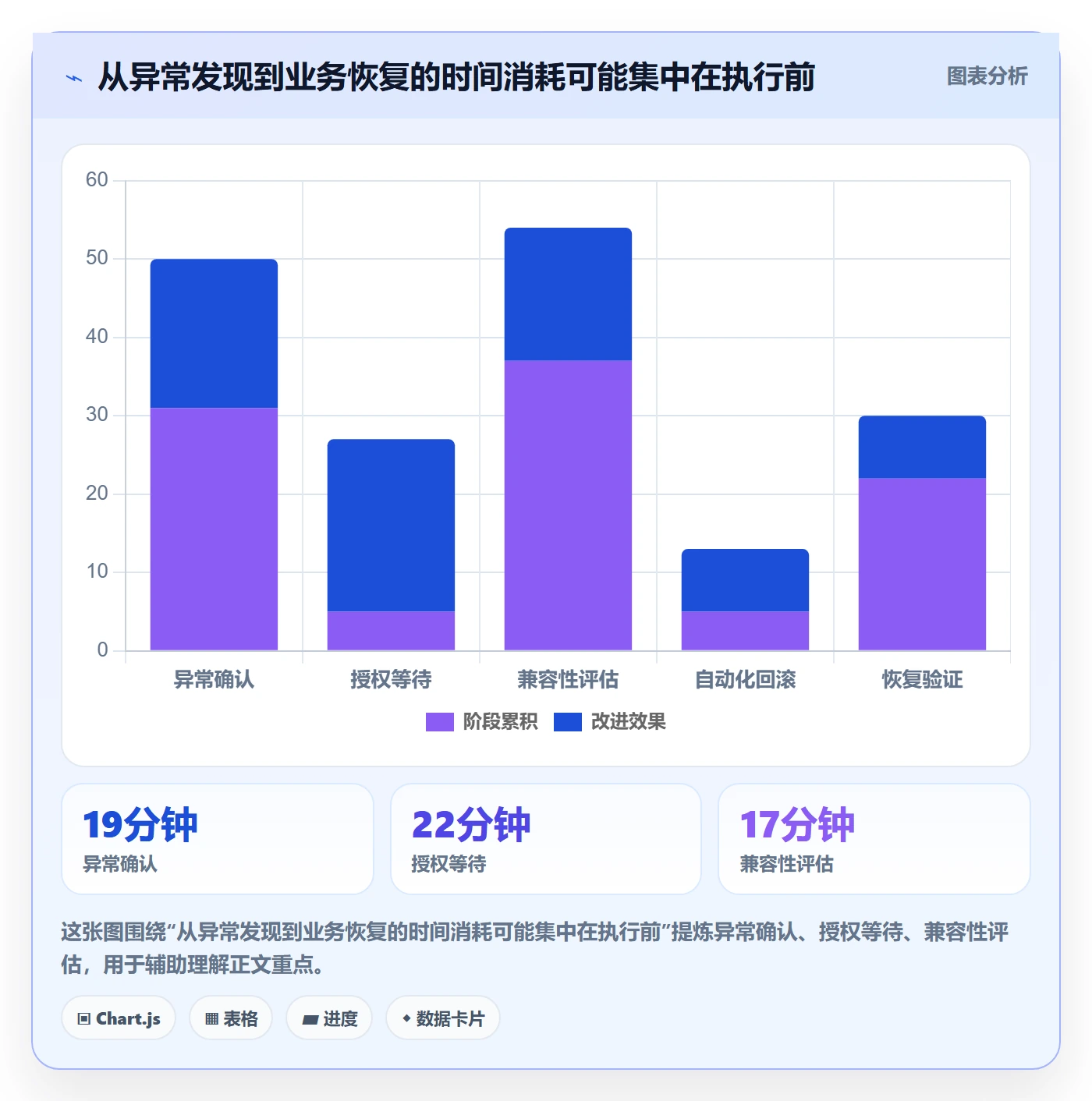Toggle the 阶段累积 legend swatch
1092x1101 pixels.
[439, 722]
